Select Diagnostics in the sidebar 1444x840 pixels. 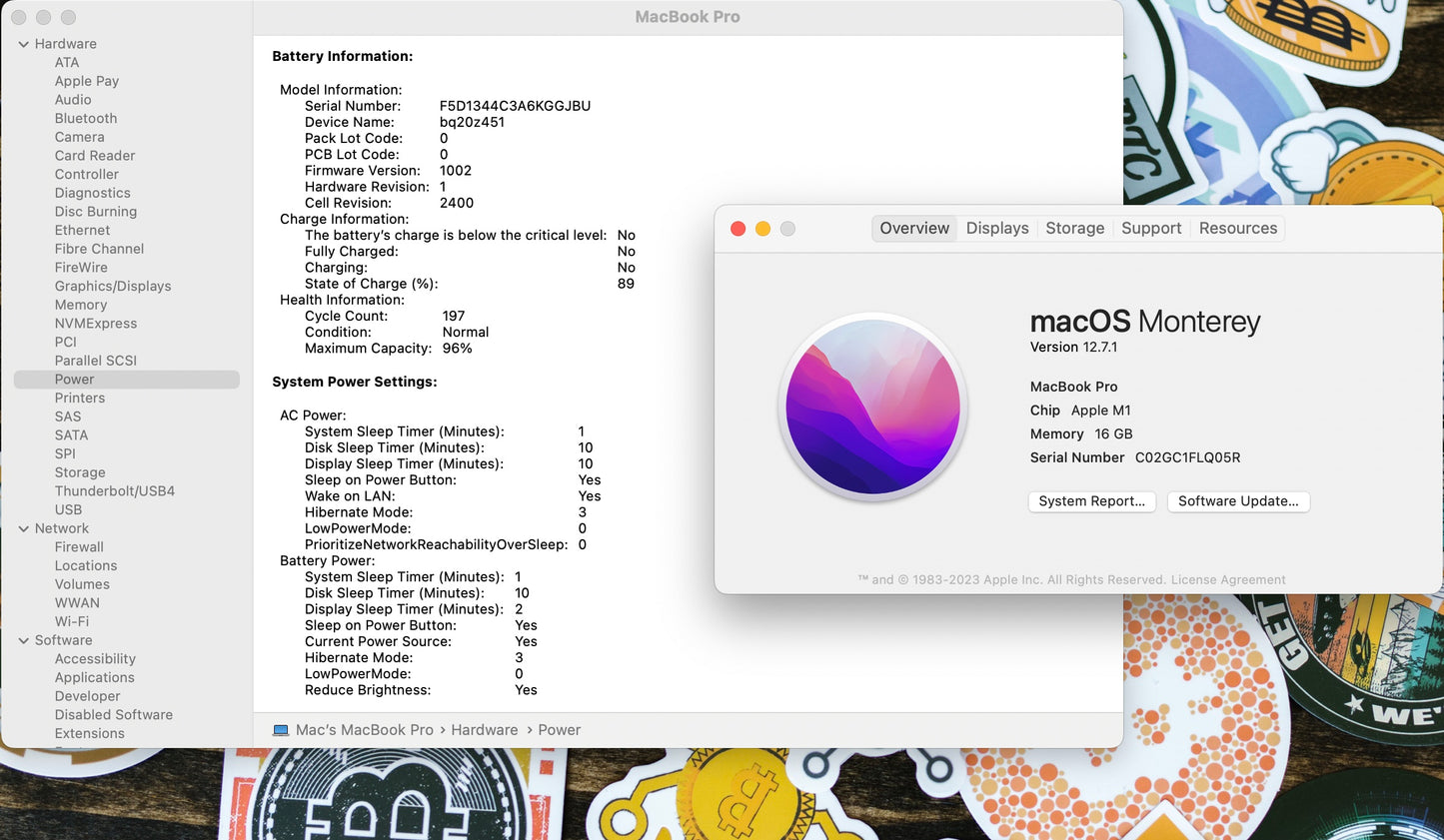(x=93, y=193)
